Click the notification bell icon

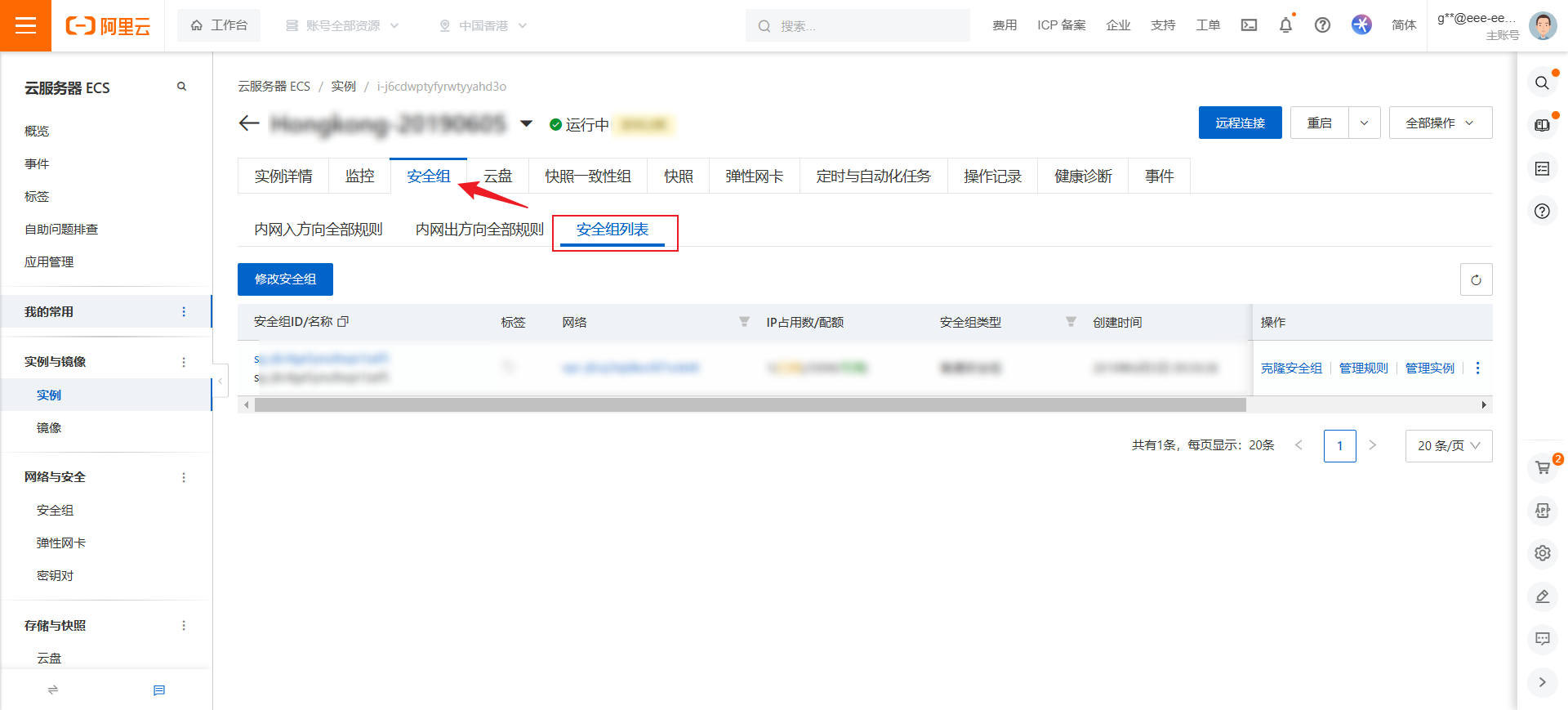(x=1285, y=25)
